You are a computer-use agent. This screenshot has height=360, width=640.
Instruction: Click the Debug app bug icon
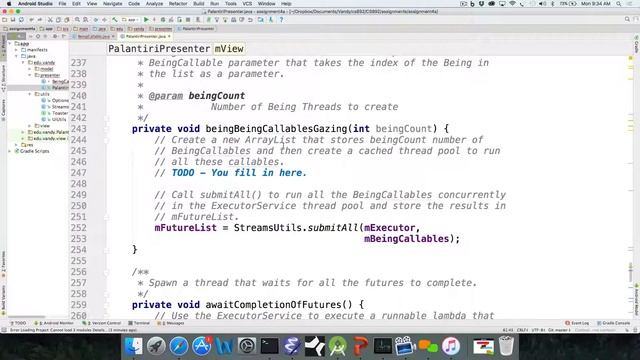tap(163, 20)
